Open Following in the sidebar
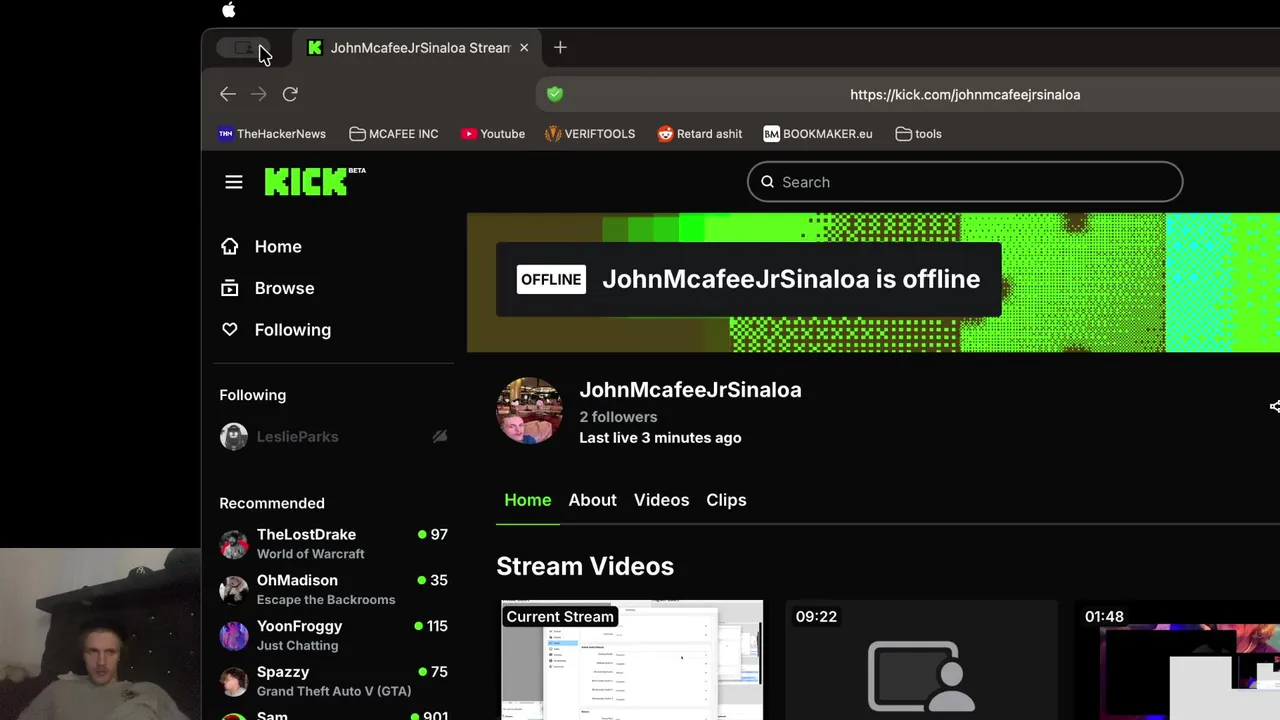1280x720 pixels. (292, 330)
